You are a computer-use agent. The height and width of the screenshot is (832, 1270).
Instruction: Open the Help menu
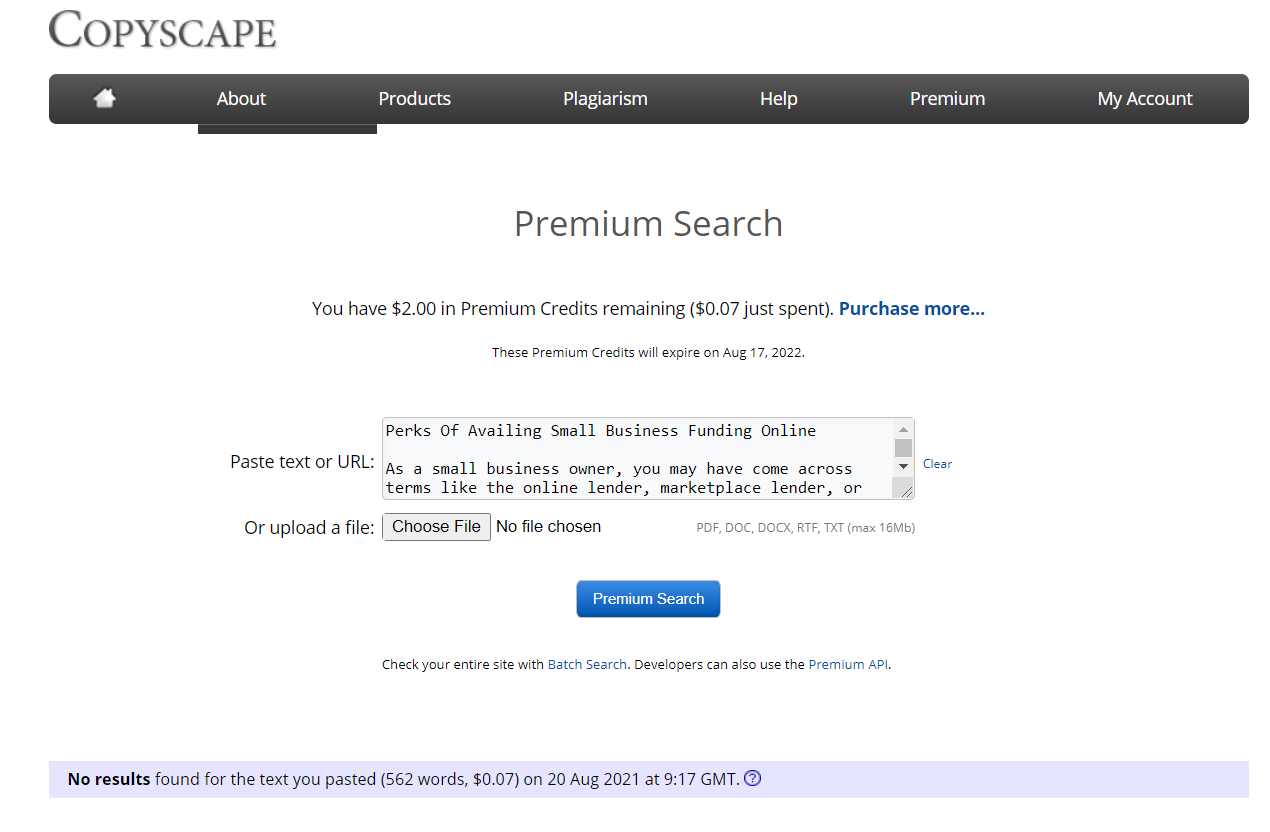(x=778, y=98)
